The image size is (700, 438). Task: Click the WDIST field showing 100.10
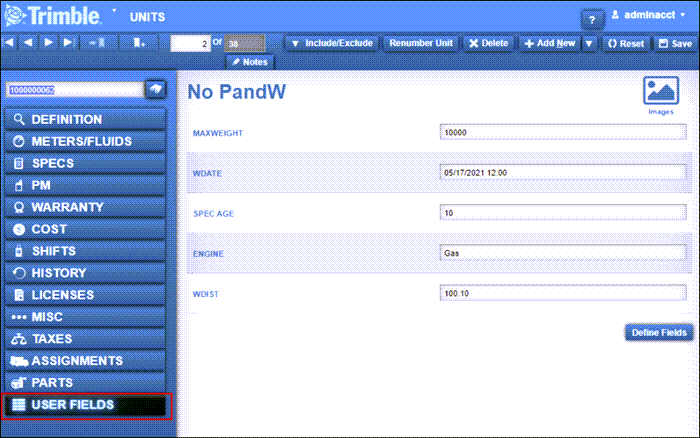[563, 293]
